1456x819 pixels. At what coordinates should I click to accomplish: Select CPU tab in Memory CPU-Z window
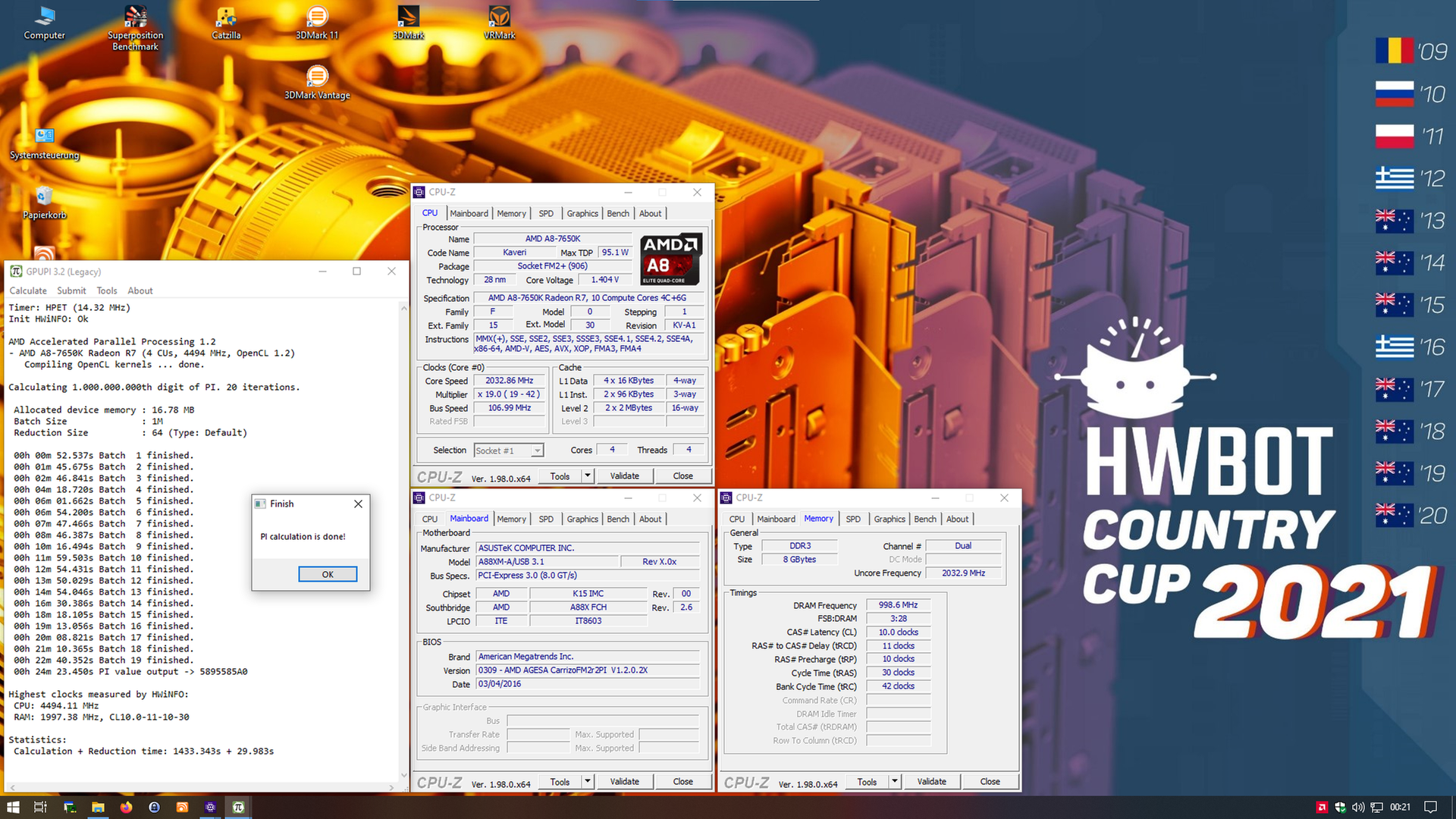coord(737,519)
